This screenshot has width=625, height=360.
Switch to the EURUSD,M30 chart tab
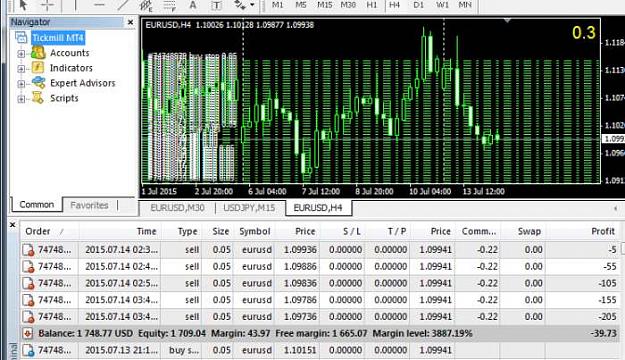177,208
